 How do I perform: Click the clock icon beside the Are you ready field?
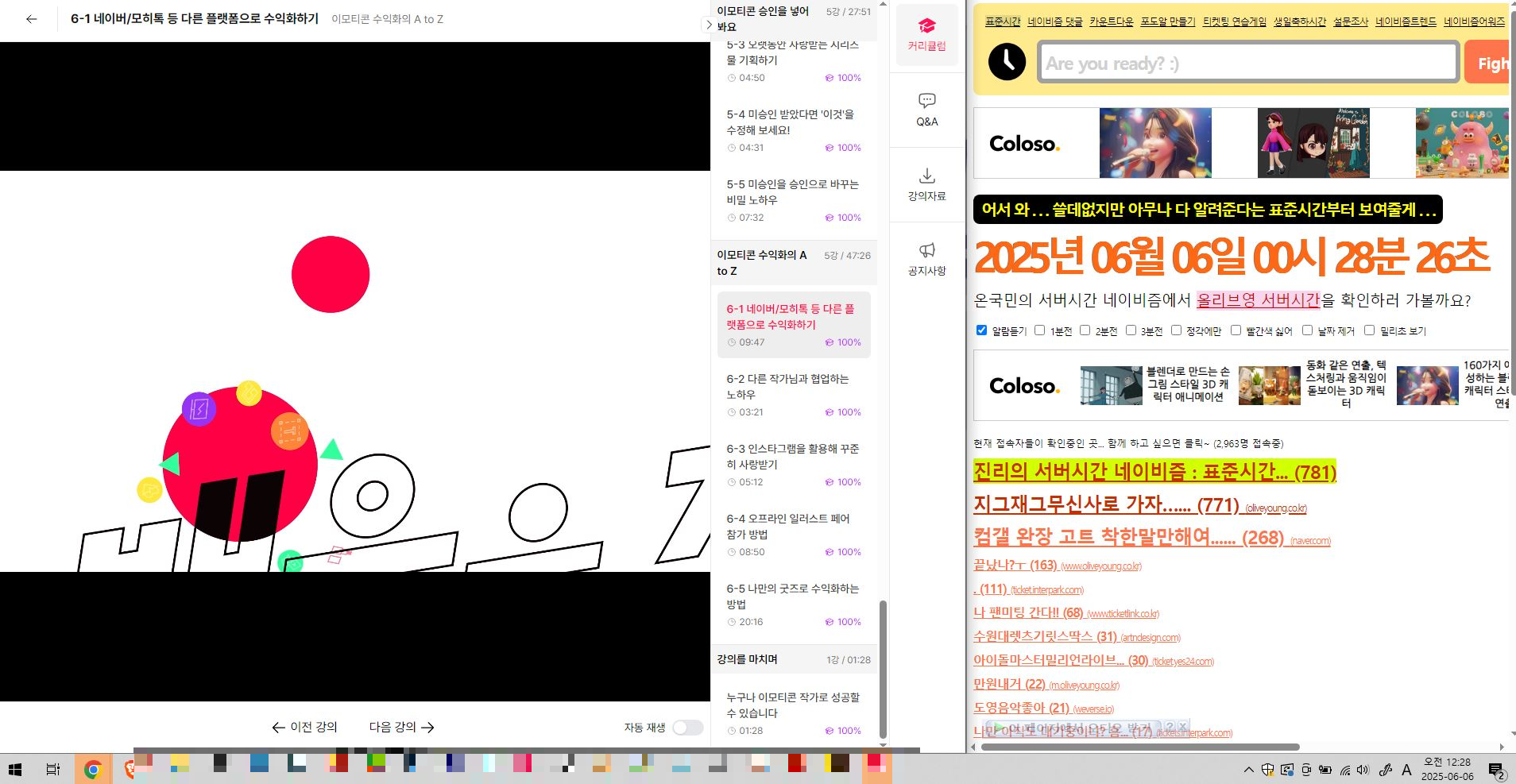(x=1007, y=61)
